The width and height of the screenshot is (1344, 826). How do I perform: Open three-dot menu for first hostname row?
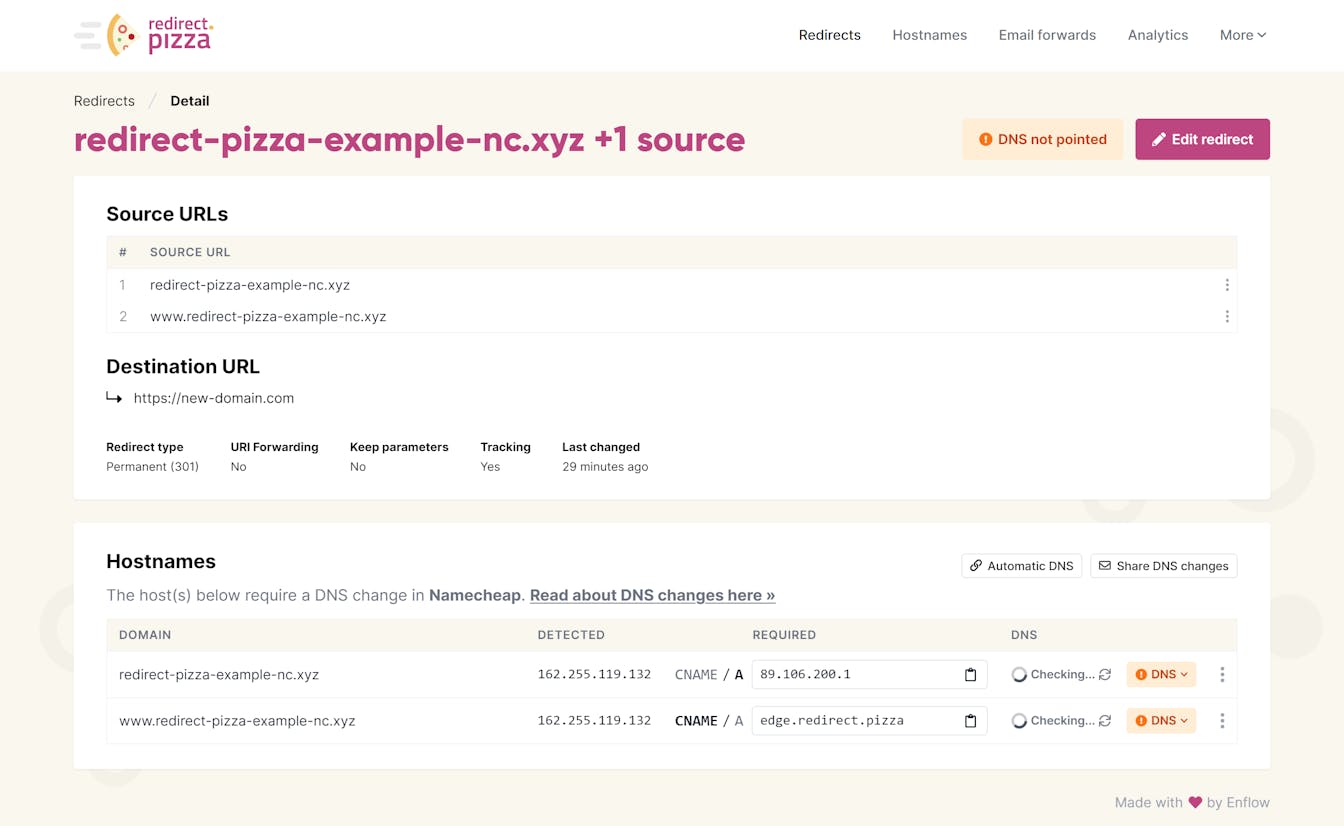(x=1222, y=675)
